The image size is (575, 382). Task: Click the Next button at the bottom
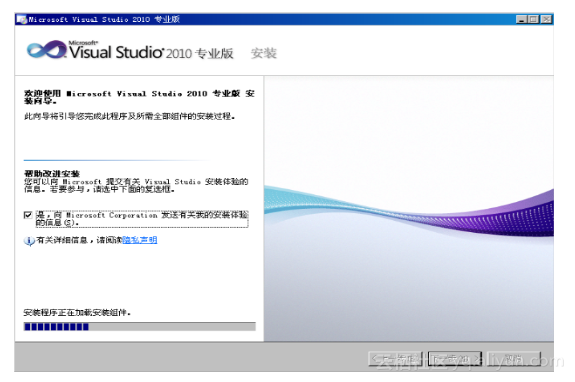click(x=455, y=359)
